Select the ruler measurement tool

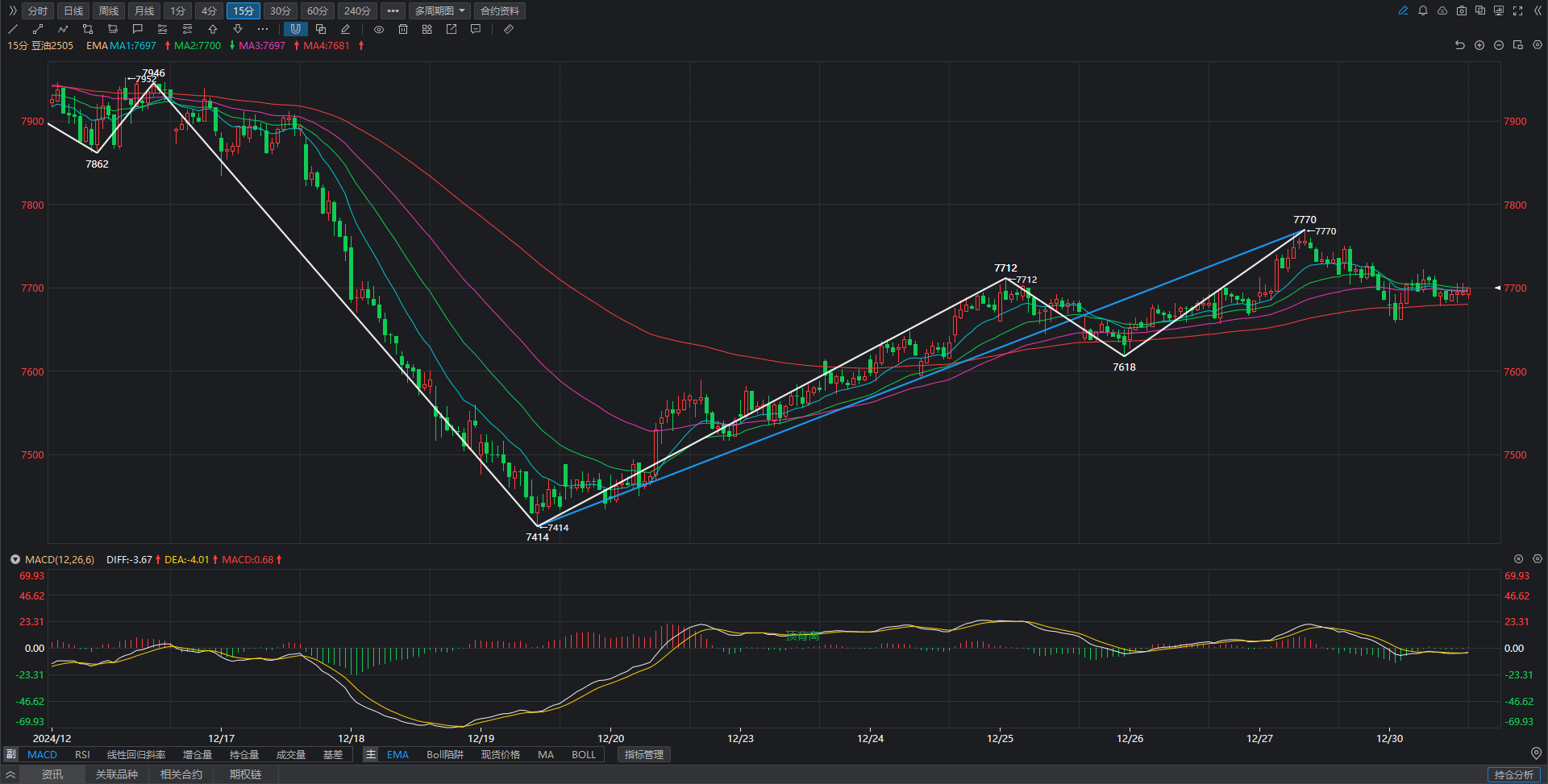[509, 29]
